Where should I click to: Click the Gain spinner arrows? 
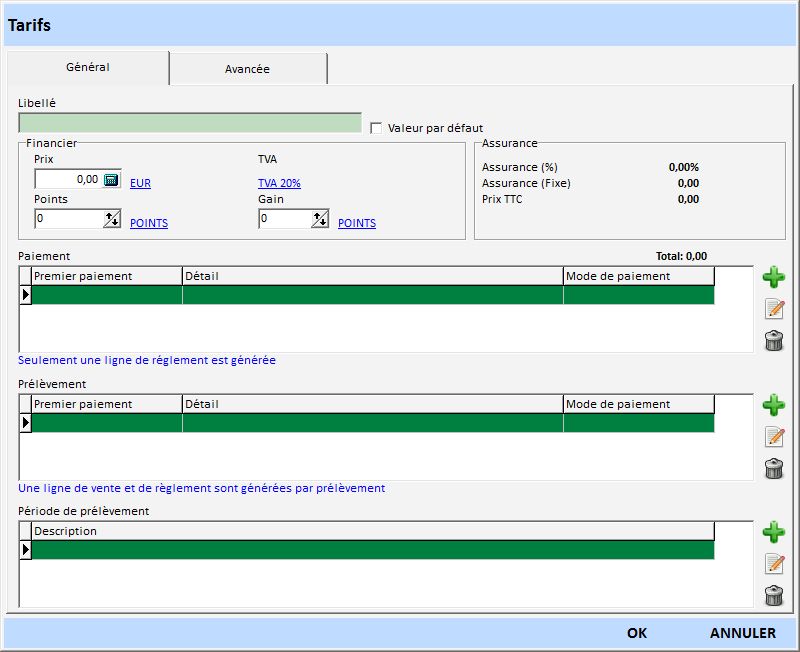(x=319, y=219)
